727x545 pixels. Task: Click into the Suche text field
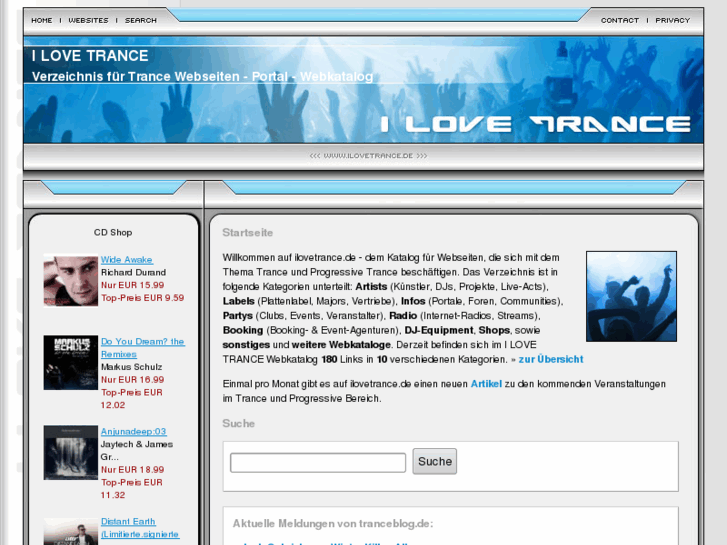[x=318, y=462]
